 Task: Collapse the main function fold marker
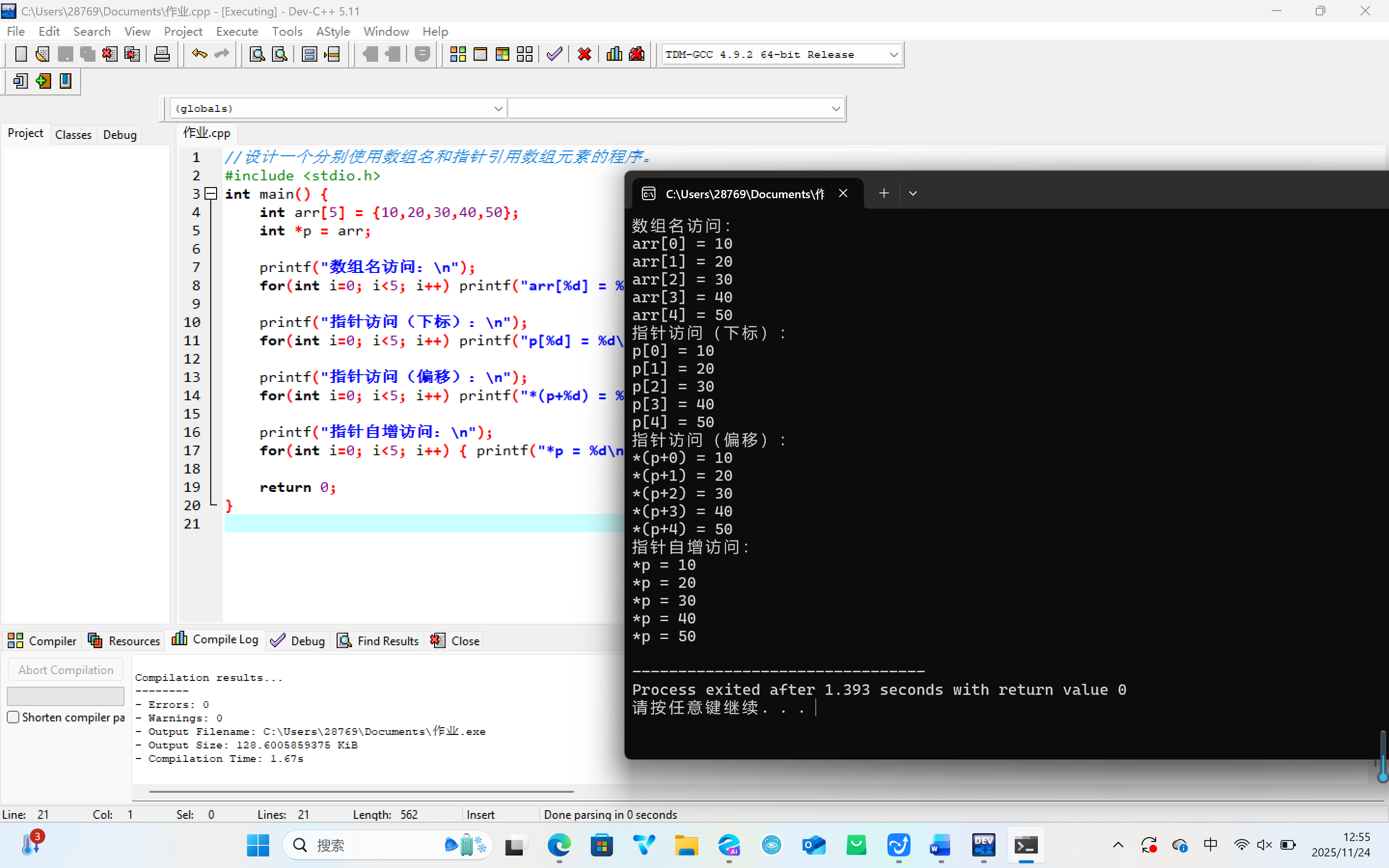click(x=211, y=194)
